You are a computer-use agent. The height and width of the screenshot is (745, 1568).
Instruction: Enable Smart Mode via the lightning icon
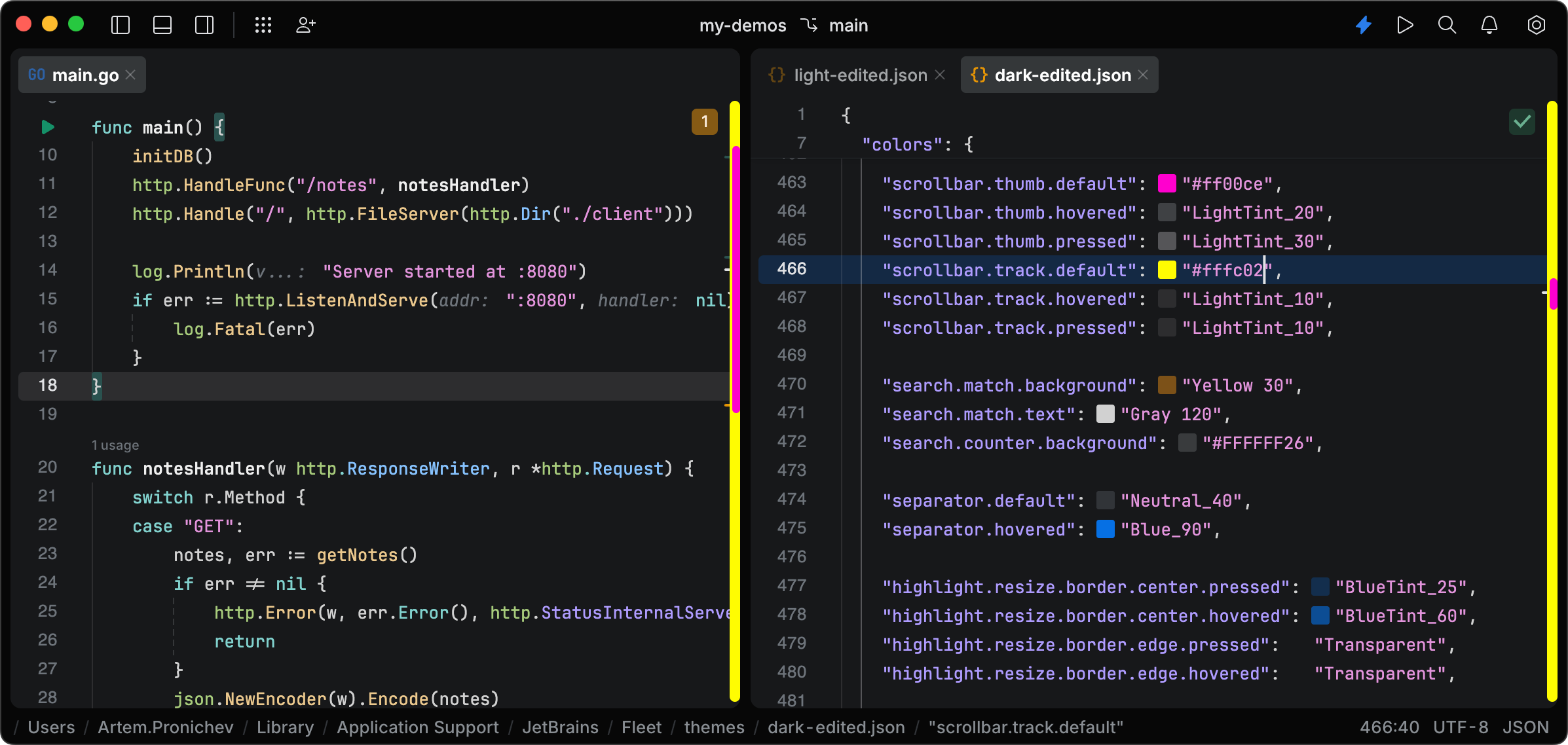coord(1363,25)
